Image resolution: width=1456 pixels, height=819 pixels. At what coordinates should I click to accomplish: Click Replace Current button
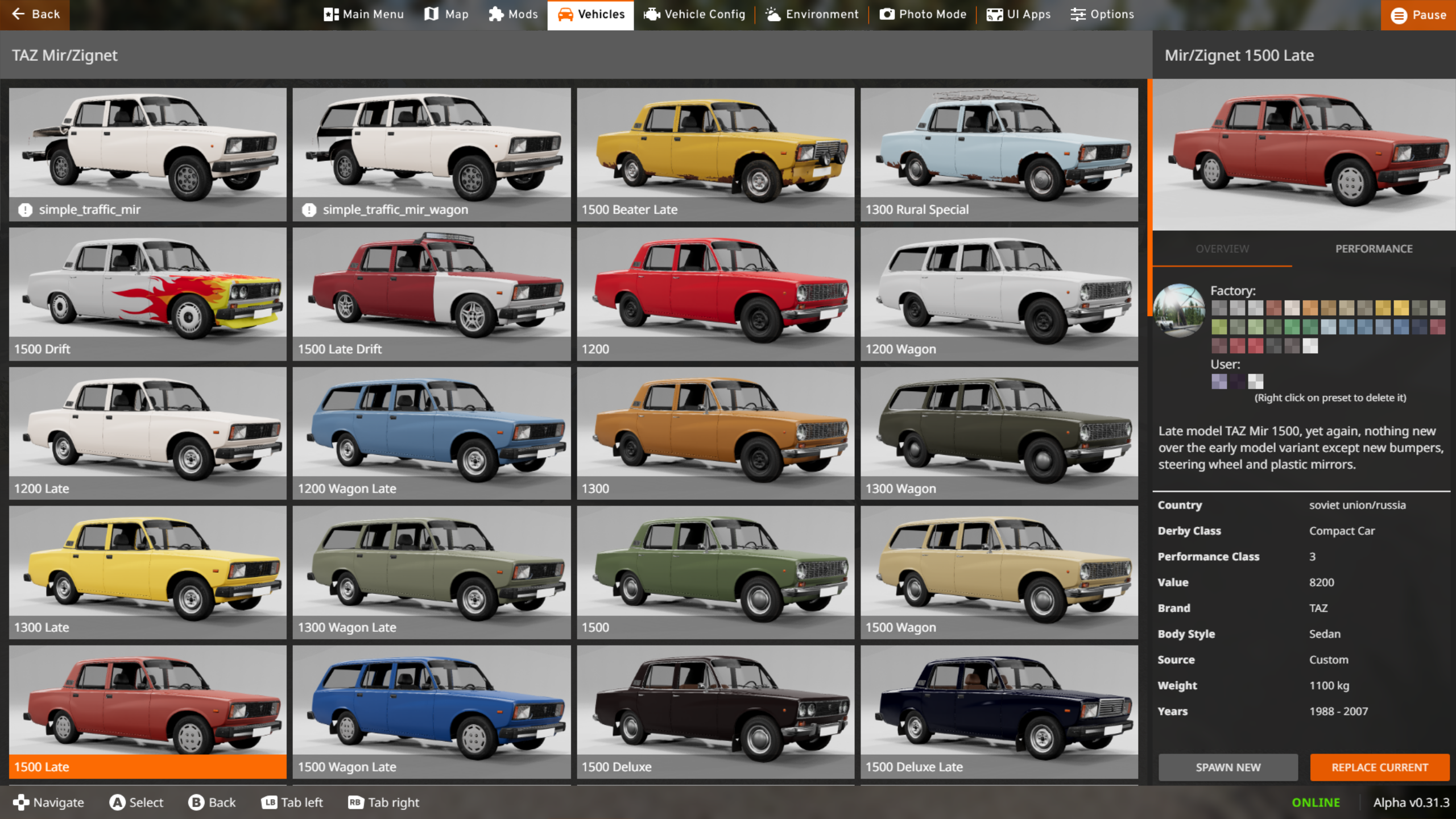1379,767
